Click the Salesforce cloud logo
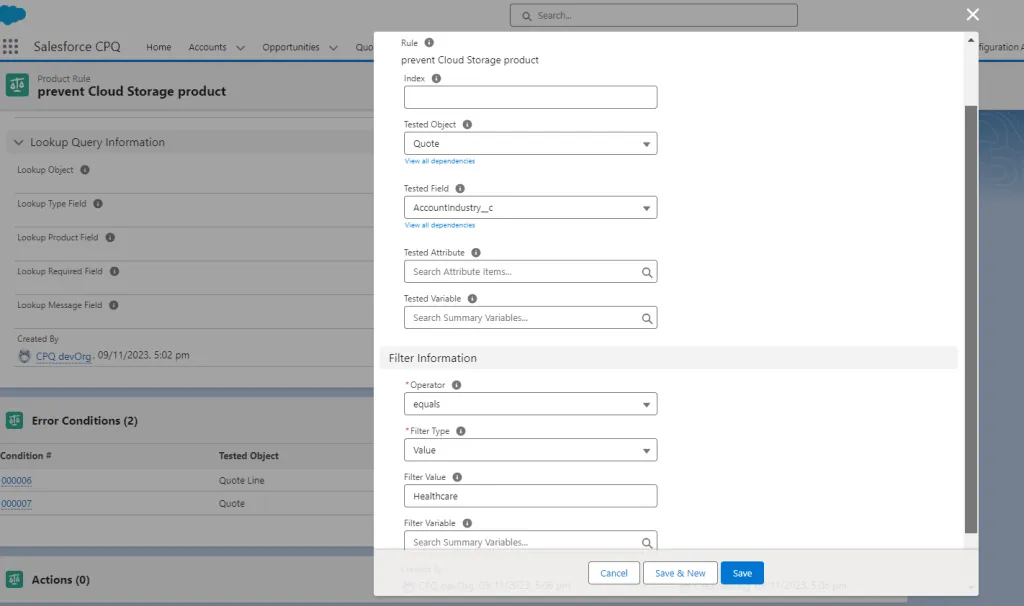This screenshot has width=1024, height=606. (12, 14)
